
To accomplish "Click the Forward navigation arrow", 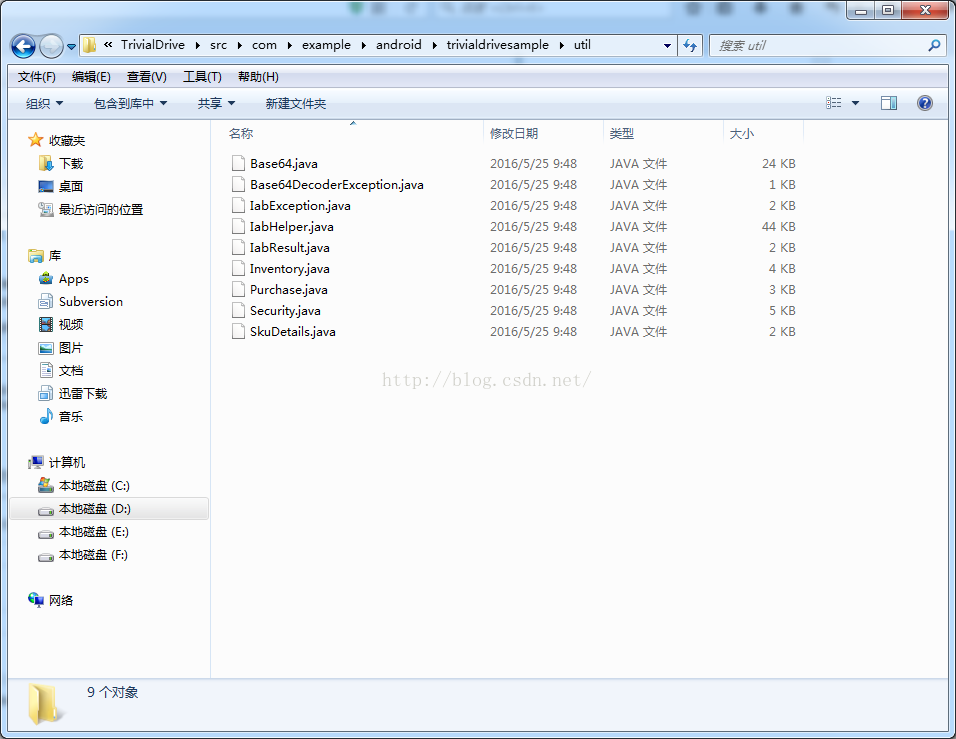I will coord(51,46).
